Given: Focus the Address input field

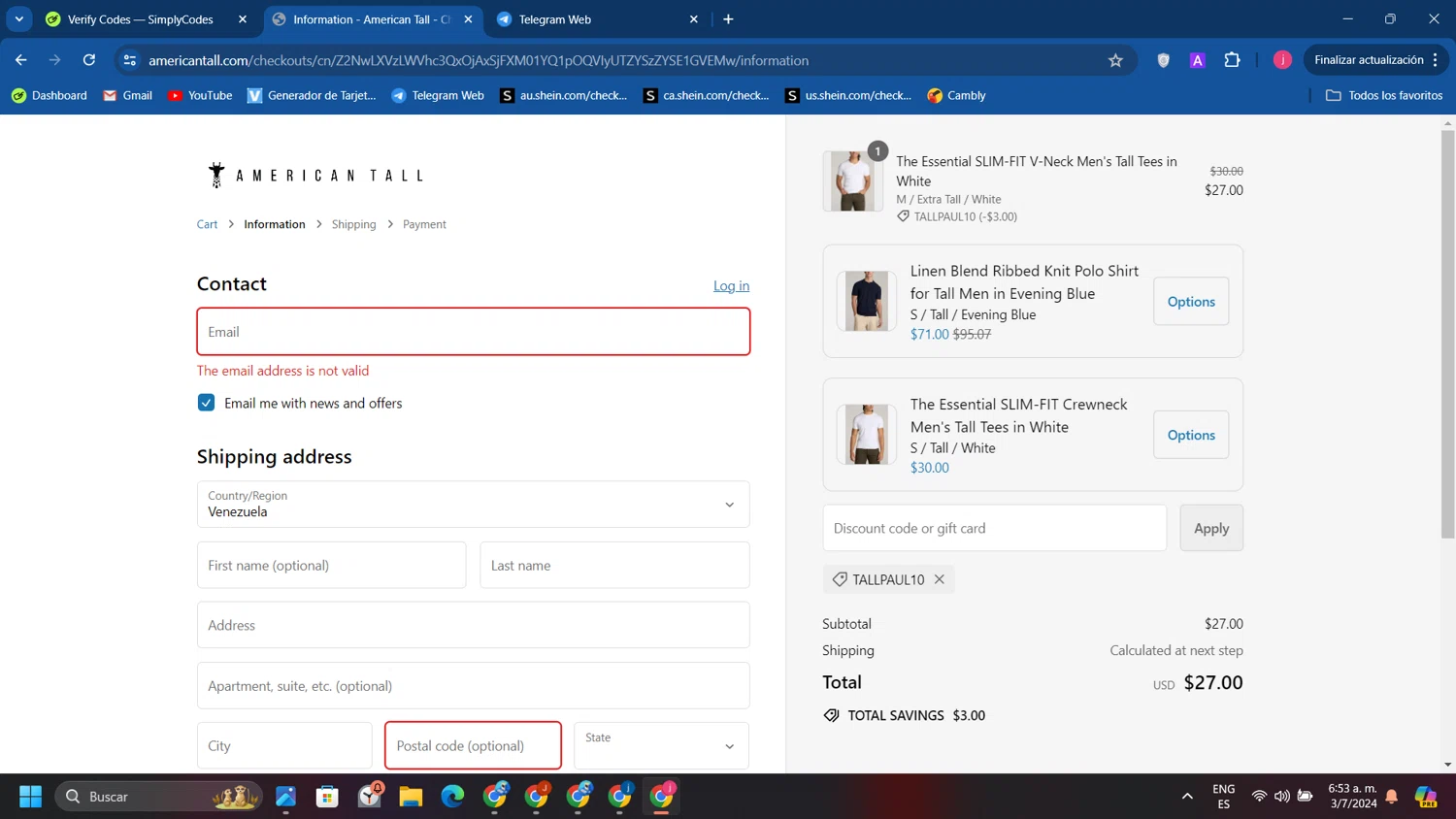Looking at the screenshot, I should (474, 625).
